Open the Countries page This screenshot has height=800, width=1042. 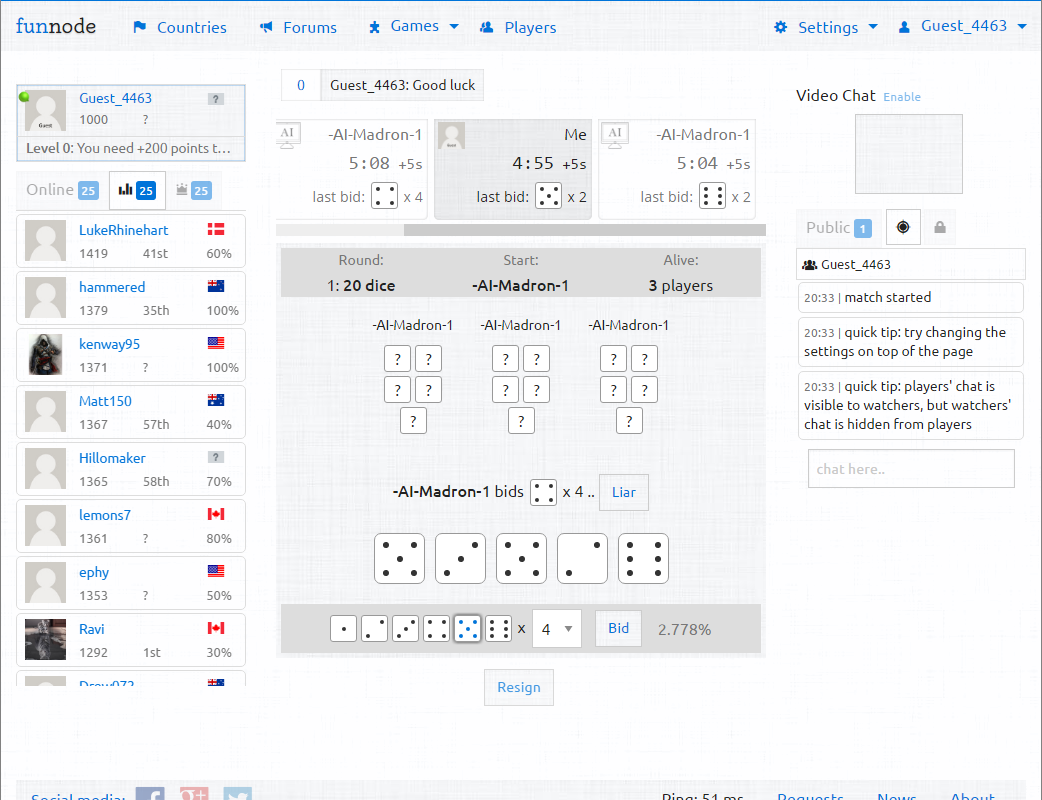tap(191, 27)
